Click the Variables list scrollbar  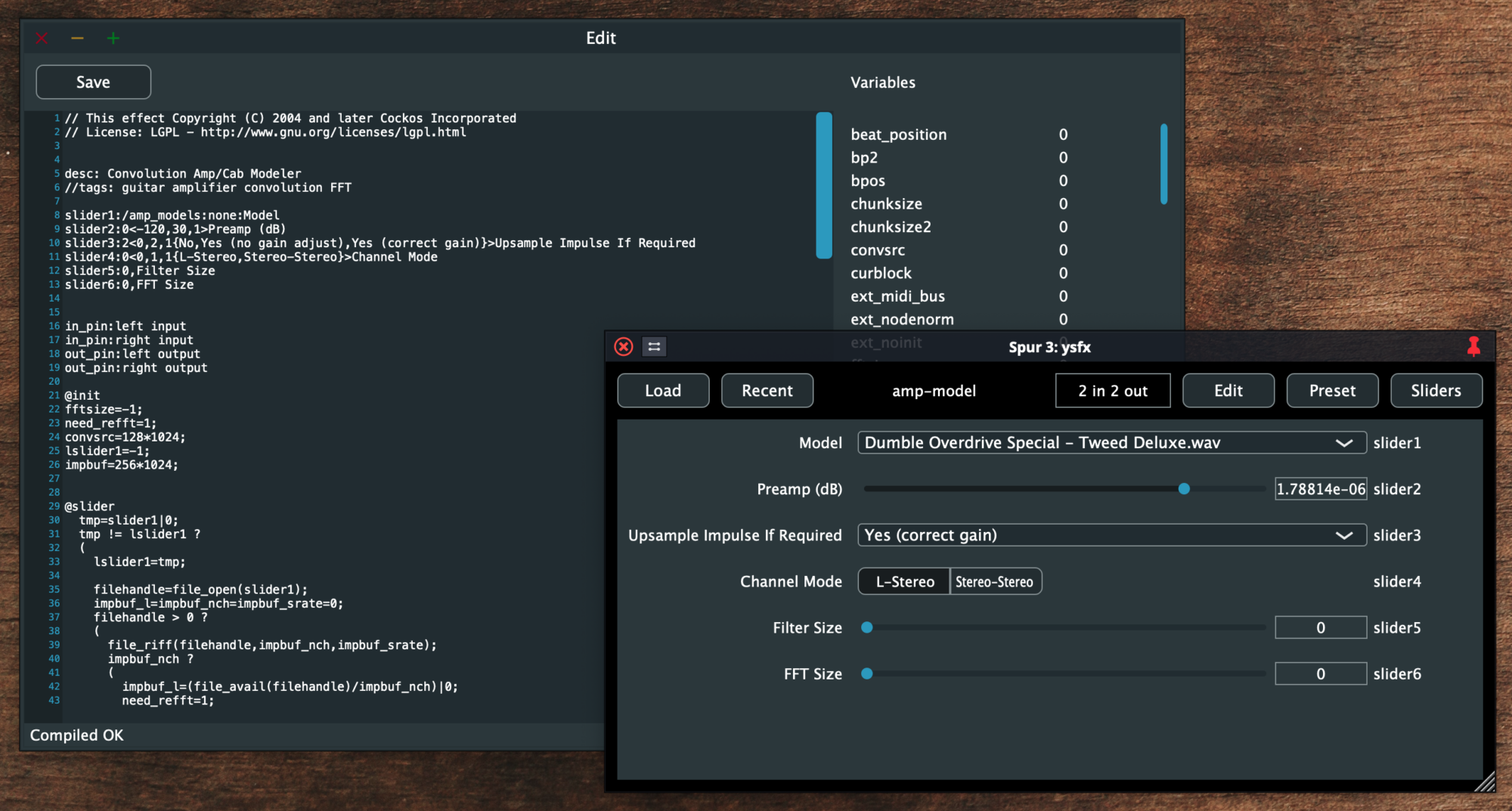coord(1163,164)
